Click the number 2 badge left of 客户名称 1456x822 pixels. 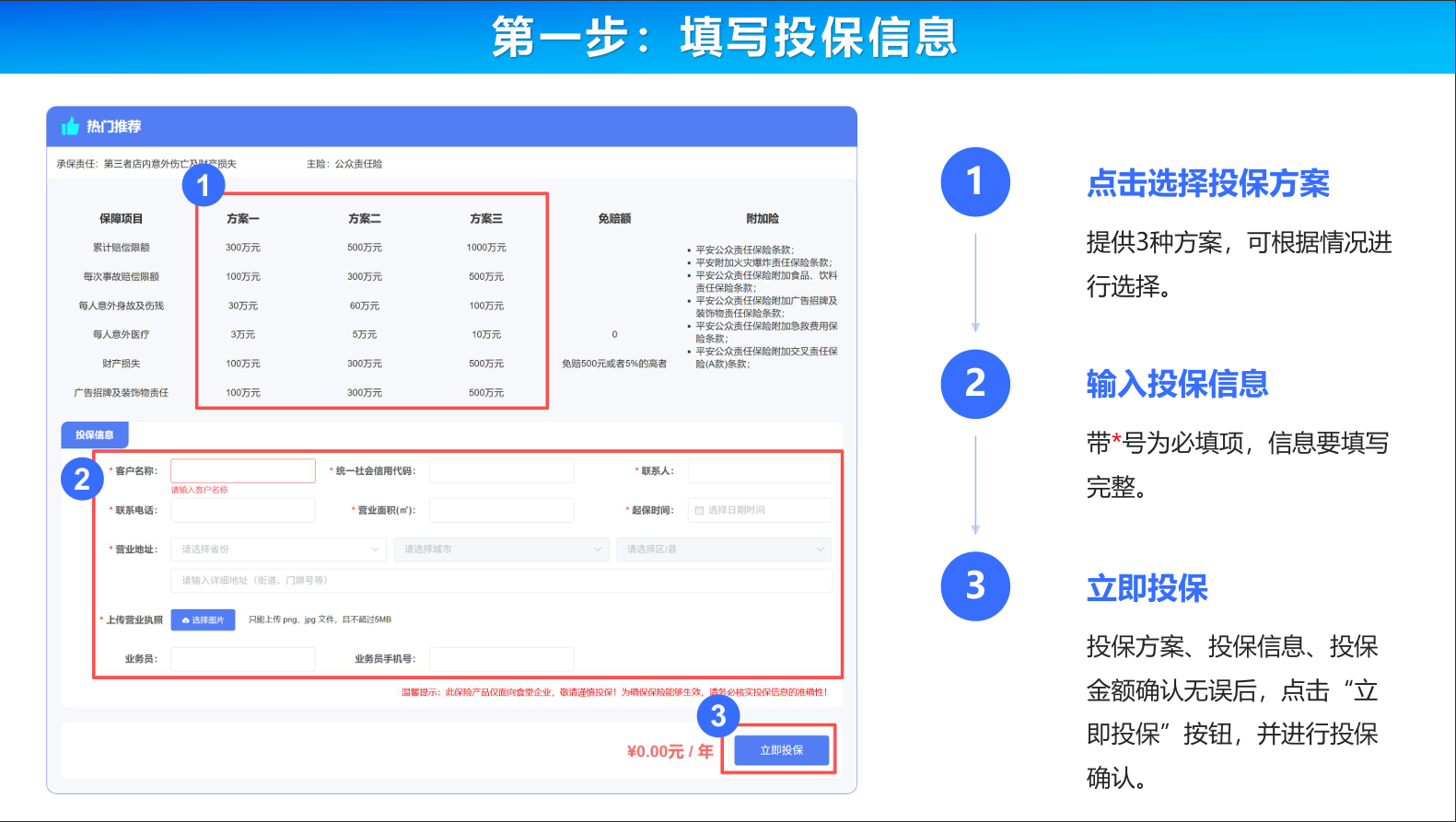click(82, 479)
